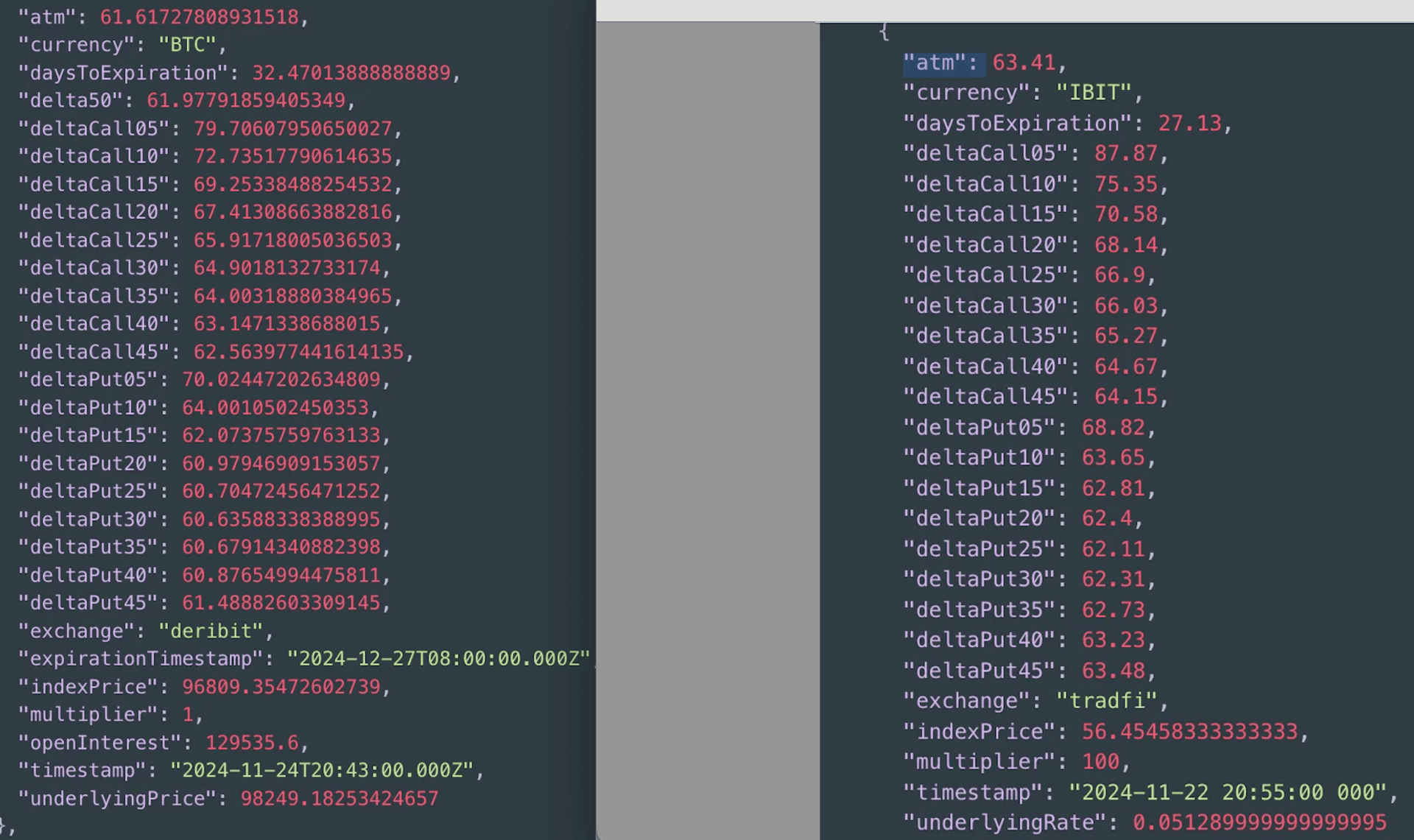This screenshot has height=840, width=1414.
Task: Click the multiplier value 100
Action: click(x=1101, y=762)
